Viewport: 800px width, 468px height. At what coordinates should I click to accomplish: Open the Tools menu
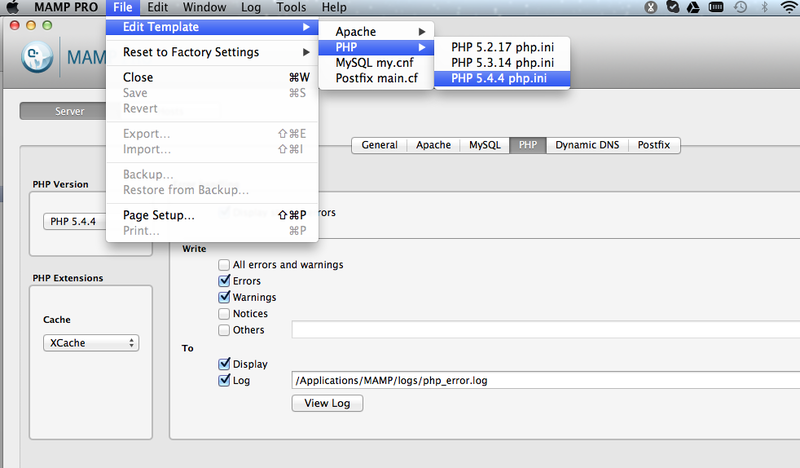point(291,7)
